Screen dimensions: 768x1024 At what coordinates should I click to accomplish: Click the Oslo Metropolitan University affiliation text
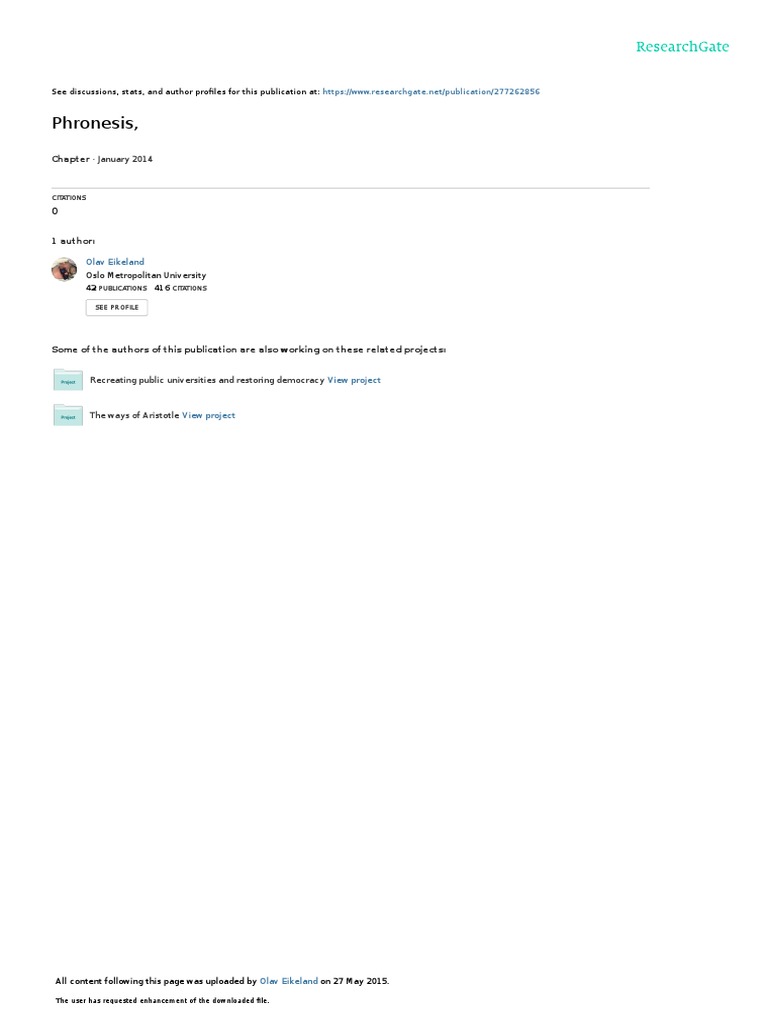pyautogui.click(x=146, y=275)
